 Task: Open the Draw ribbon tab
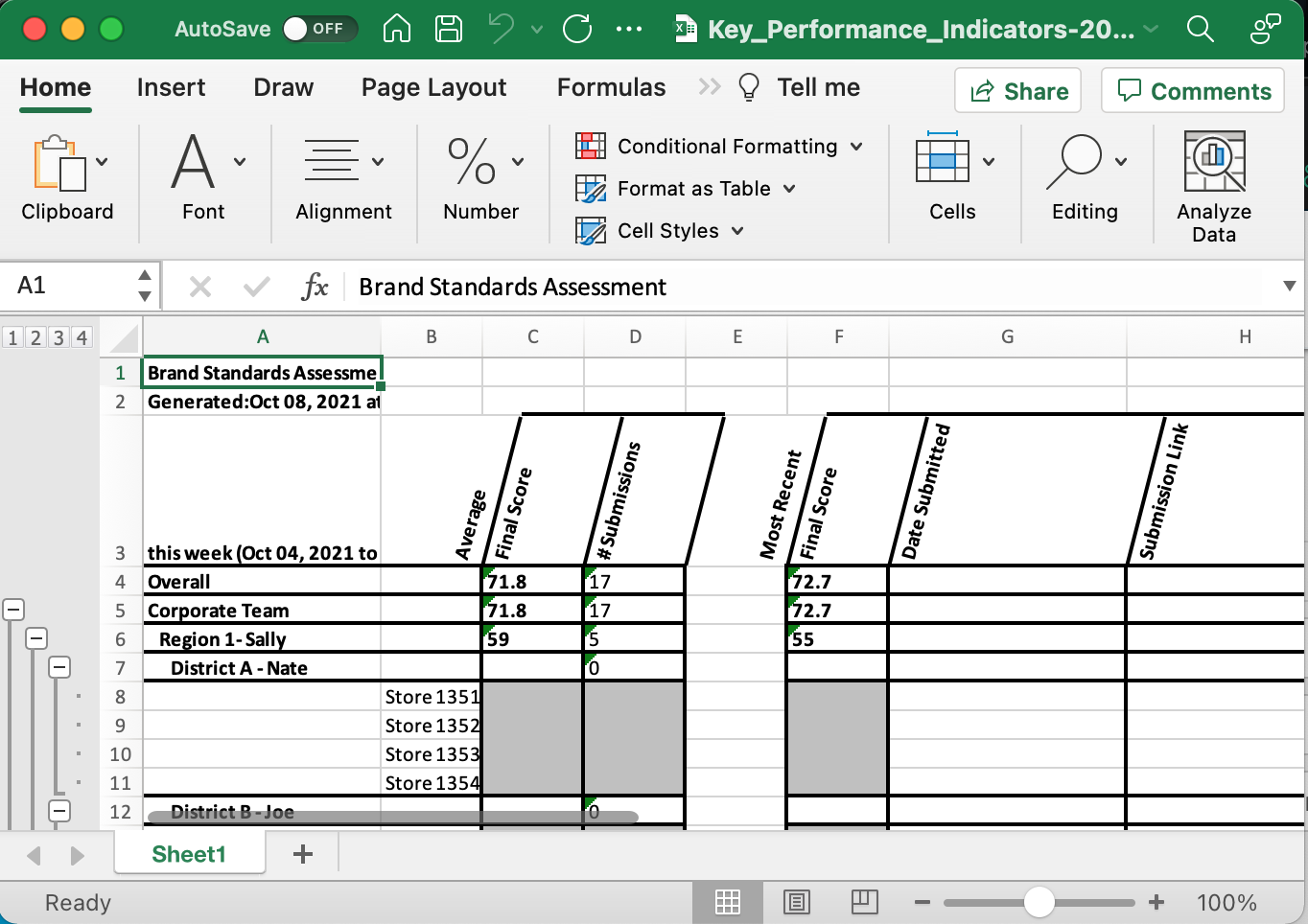tap(283, 87)
